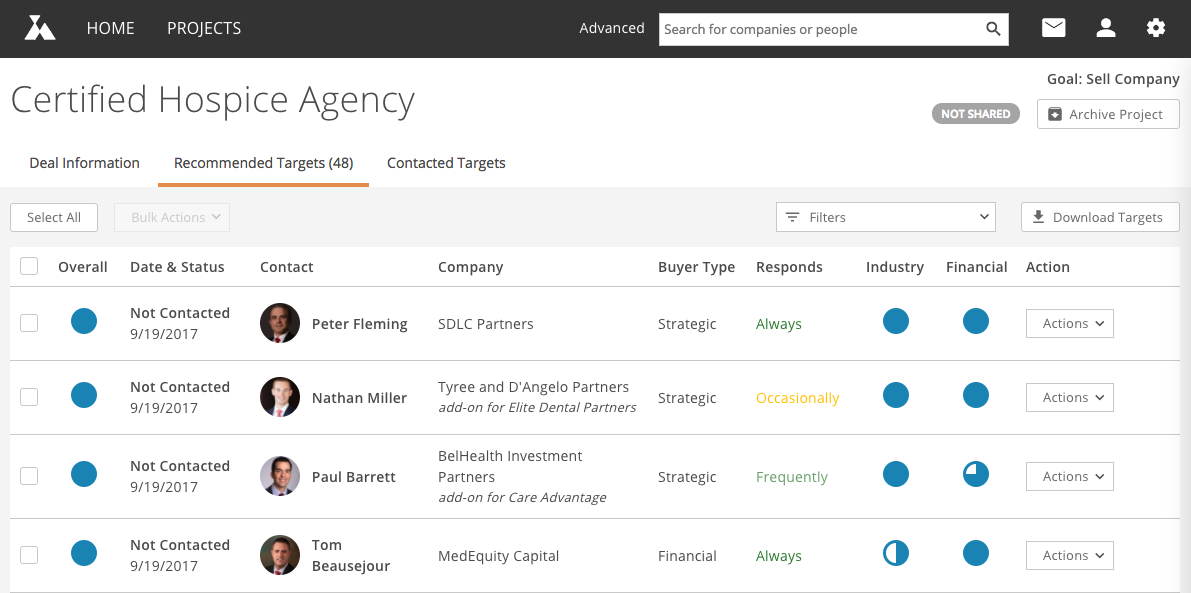Image resolution: width=1191 pixels, height=593 pixels.
Task: Switch to the Contacted Targets tab
Action: coord(446,163)
